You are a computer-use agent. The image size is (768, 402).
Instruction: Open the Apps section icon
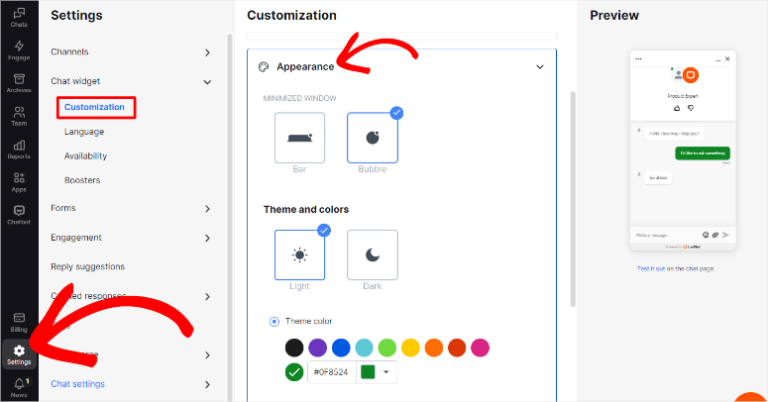pos(18,181)
